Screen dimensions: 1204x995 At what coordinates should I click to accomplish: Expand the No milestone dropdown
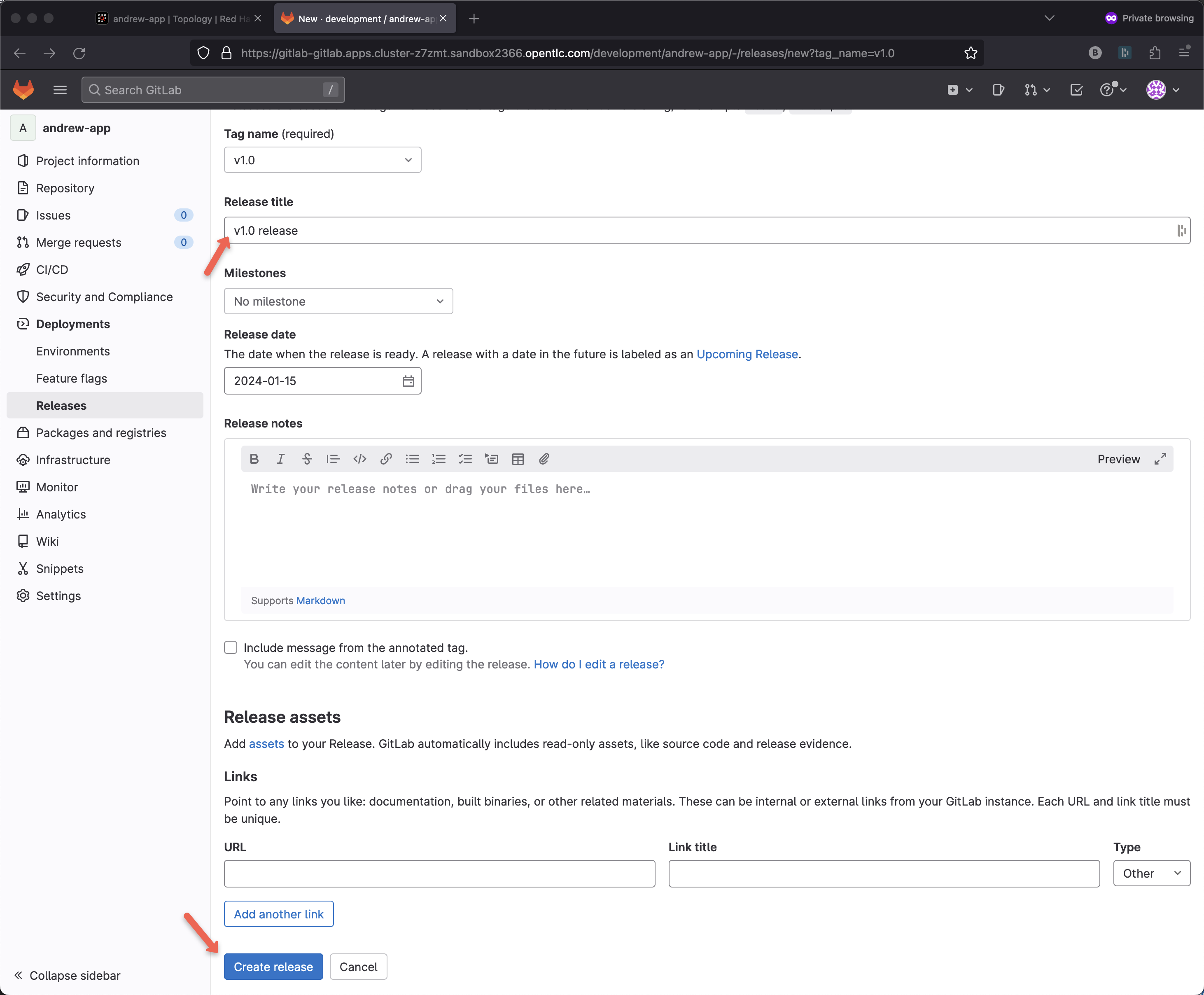[338, 301]
